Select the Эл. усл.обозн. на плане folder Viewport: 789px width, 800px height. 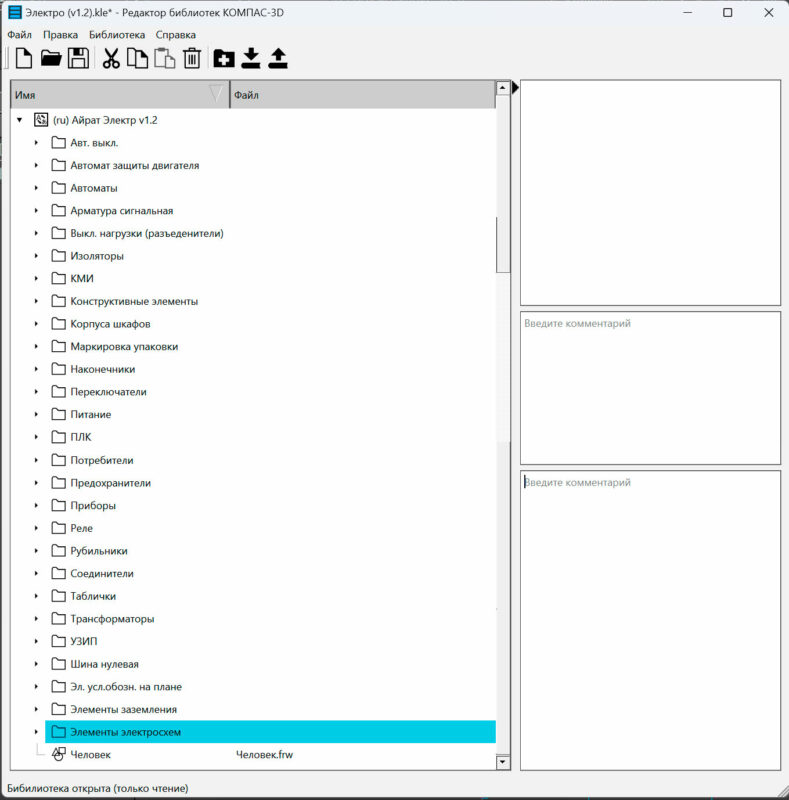click(126, 687)
